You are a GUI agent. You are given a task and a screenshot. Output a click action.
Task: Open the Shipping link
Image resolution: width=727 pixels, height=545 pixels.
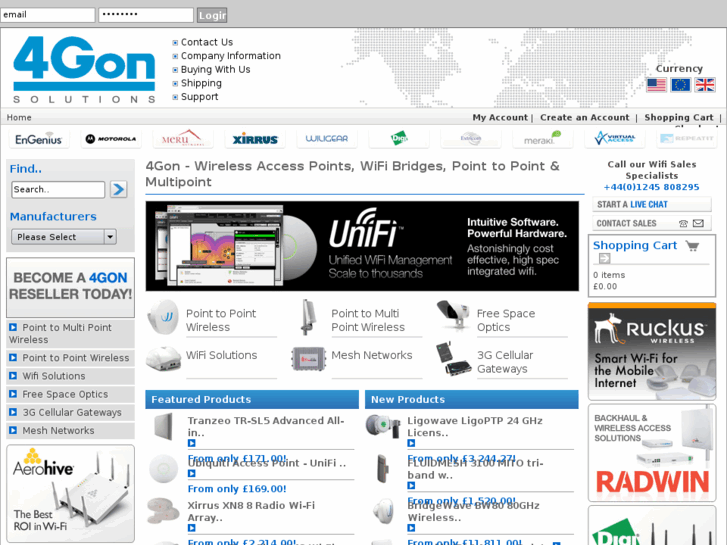[x=201, y=83]
